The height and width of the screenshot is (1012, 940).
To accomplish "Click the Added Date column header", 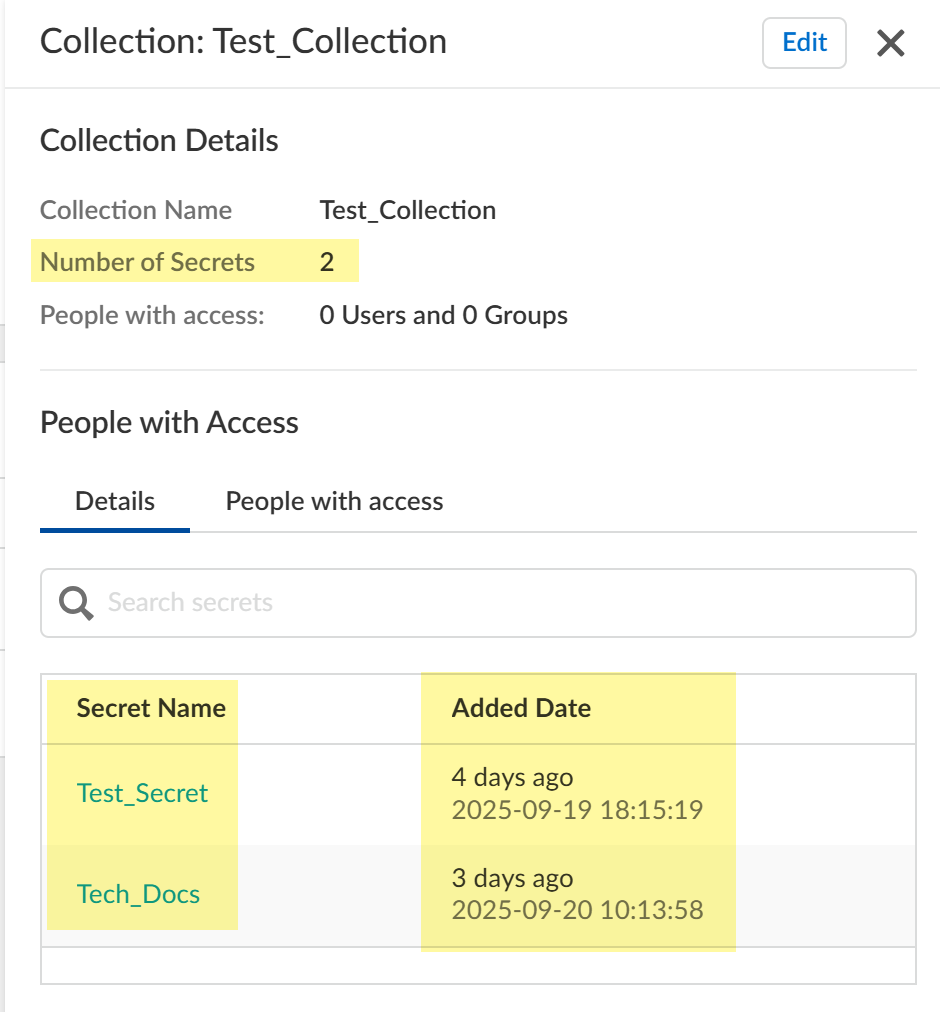I will click(521, 709).
